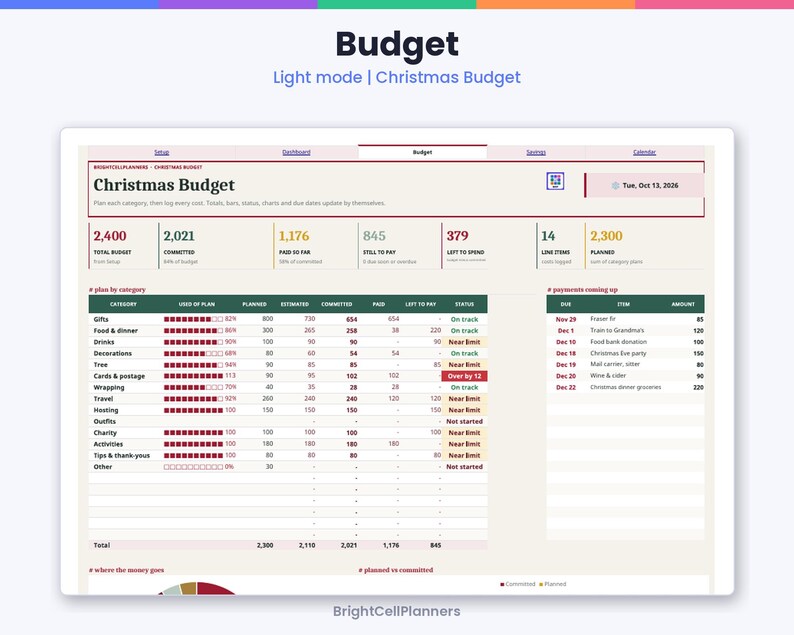Go to the Savings tab
The height and width of the screenshot is (635, 794).
(x=536, y=152)
